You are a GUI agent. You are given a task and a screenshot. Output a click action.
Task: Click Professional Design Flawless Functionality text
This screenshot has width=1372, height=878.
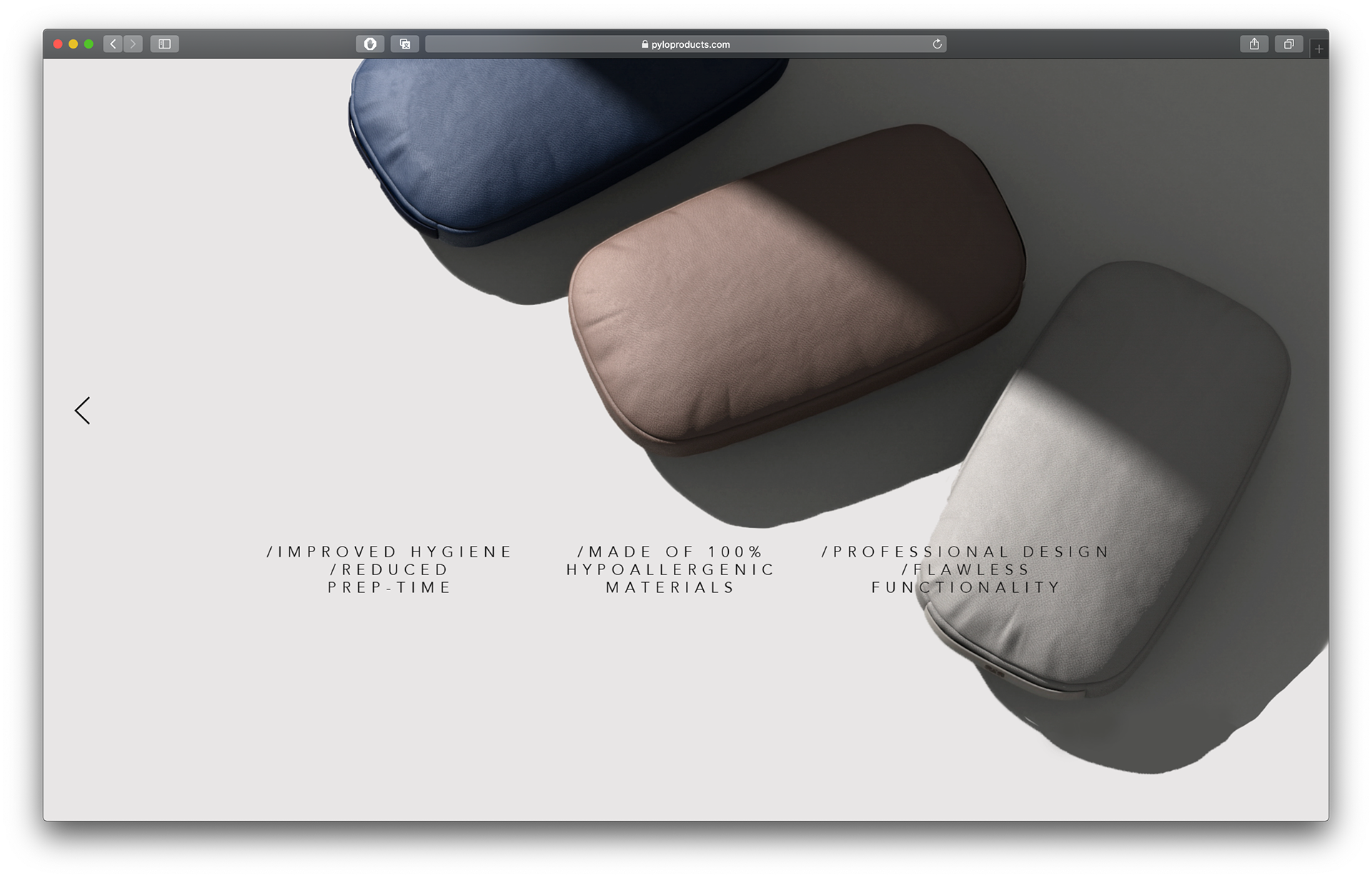965,569
